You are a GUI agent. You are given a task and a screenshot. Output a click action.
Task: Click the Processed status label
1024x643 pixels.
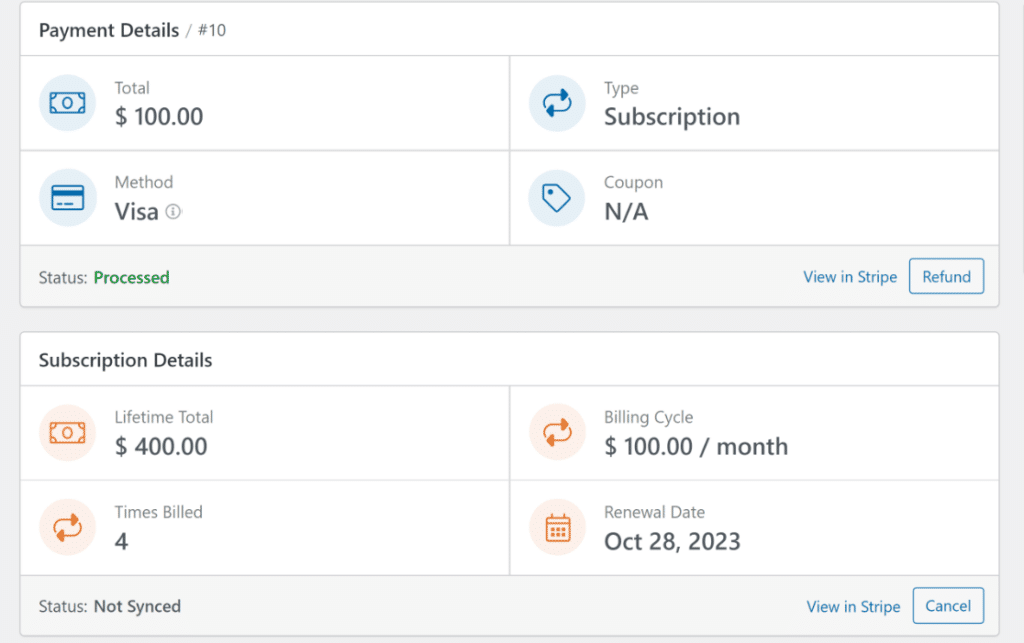pos(131,277)
